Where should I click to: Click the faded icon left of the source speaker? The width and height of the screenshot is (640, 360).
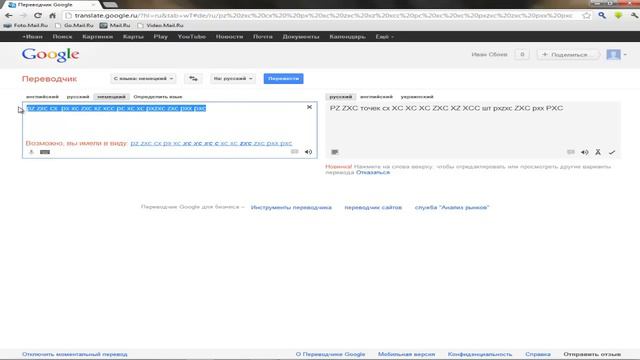tap(294, 152)
